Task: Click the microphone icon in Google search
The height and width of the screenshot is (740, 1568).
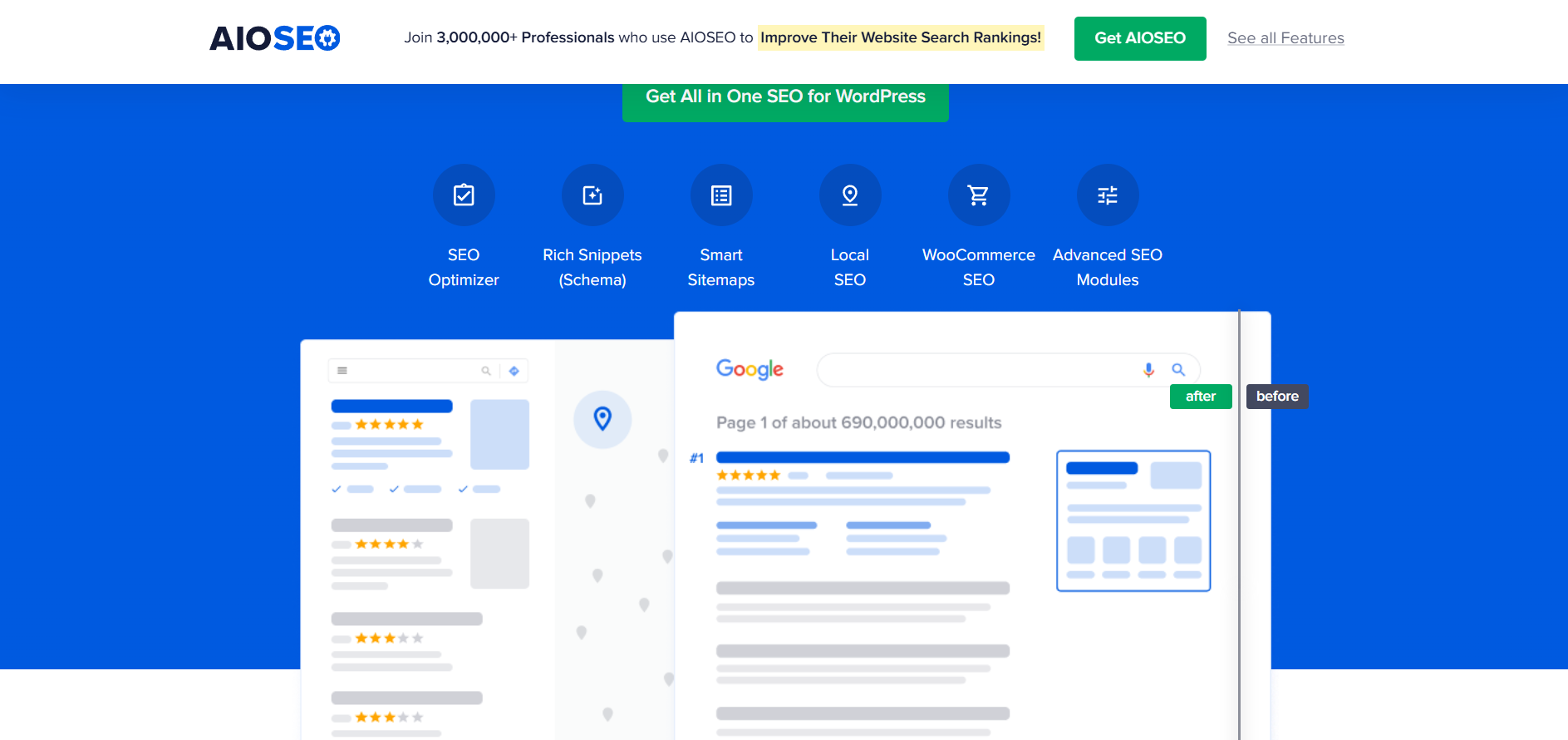Action: pos(1148,370)
